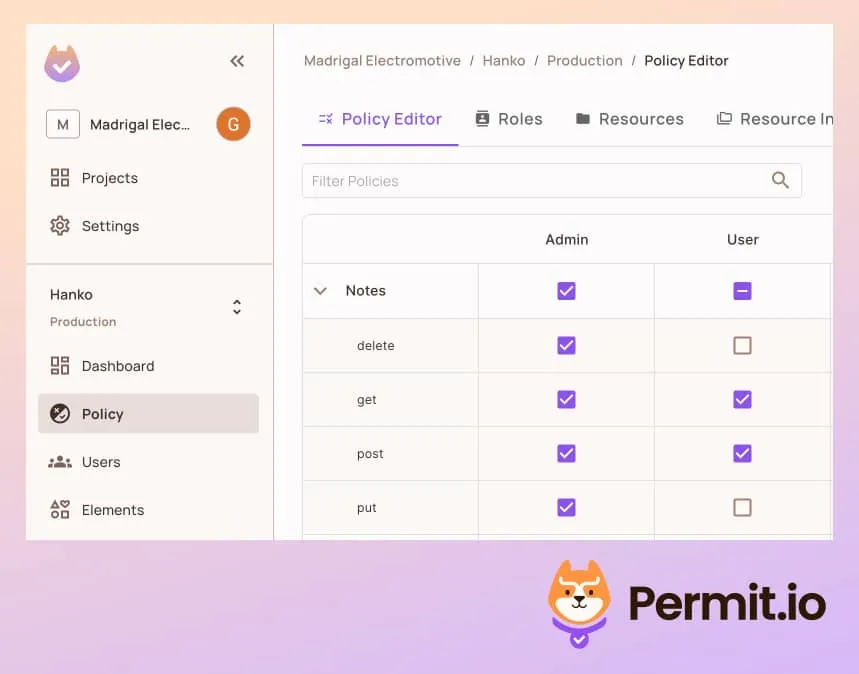The image size is (859, 674).
Task: Select the Dashboard icon
Action: point(61,366)
